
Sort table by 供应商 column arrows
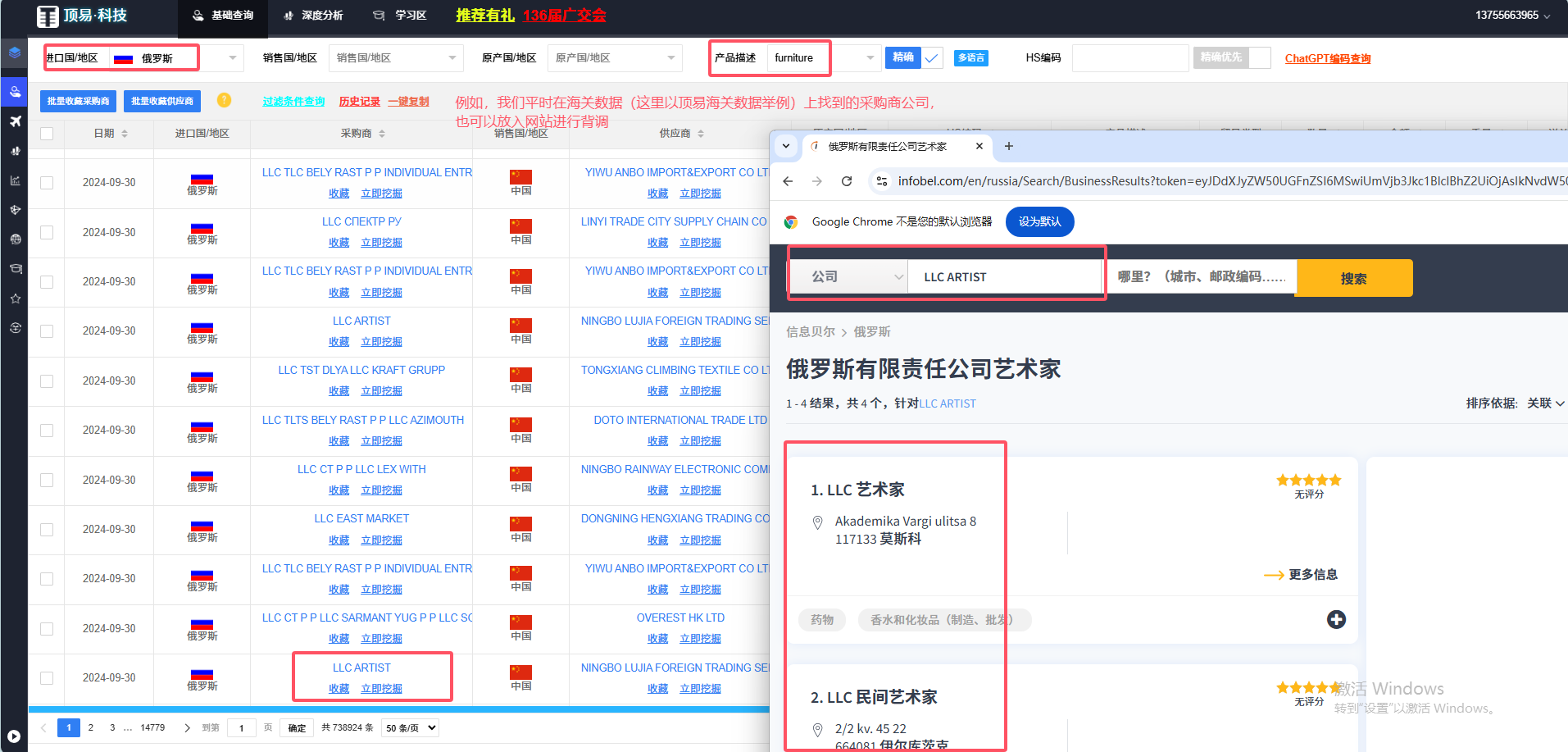(701, 134)
